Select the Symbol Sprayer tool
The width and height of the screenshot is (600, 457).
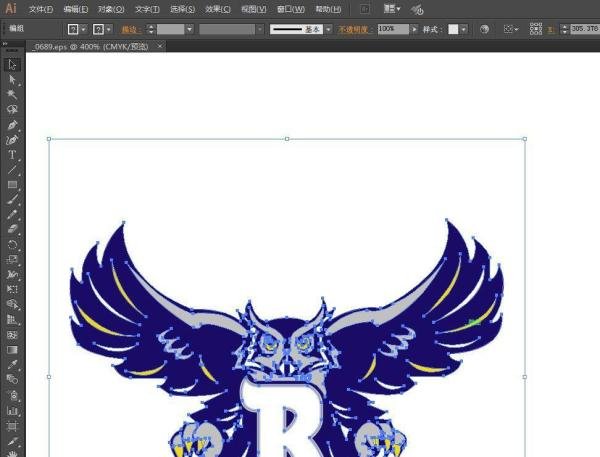(12, 395)
